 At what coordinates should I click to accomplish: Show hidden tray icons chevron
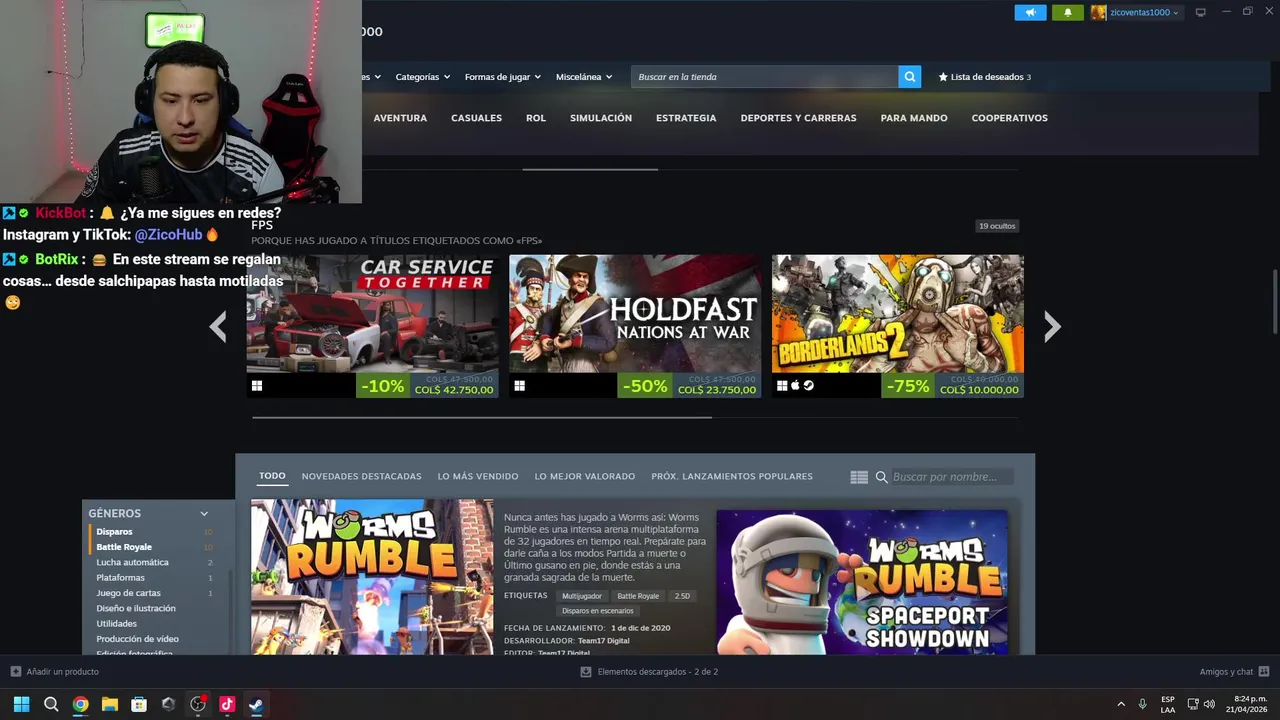point(1121,704)
